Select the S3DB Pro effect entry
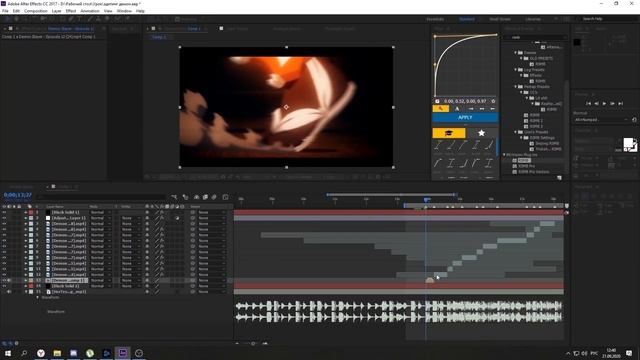 pyautogui.click(x=527, y=166)
